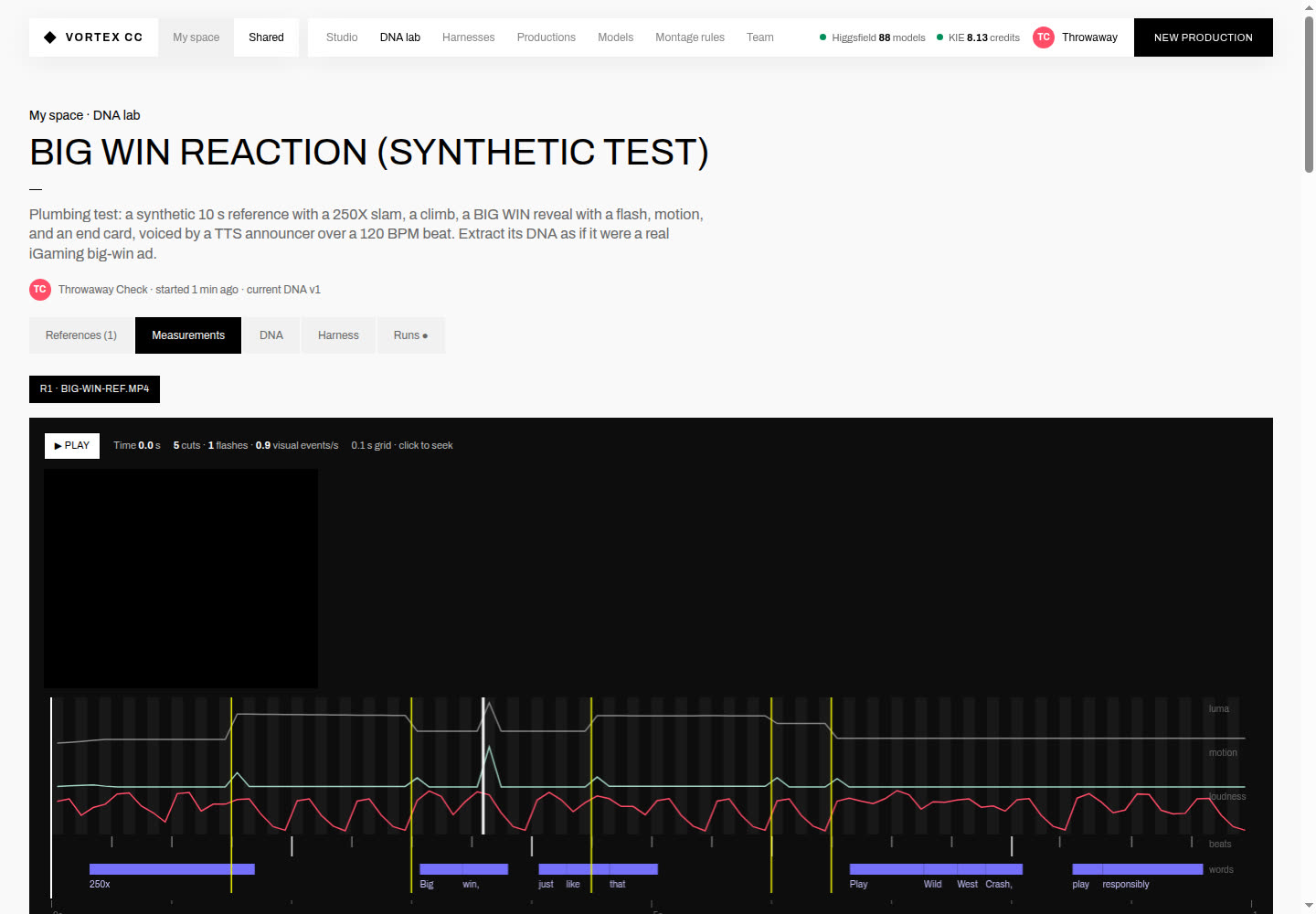The height and width of the screenshot is (914, 1316).
Task: Click the BIG WIN REACTION page title
Action: [369, 152]
